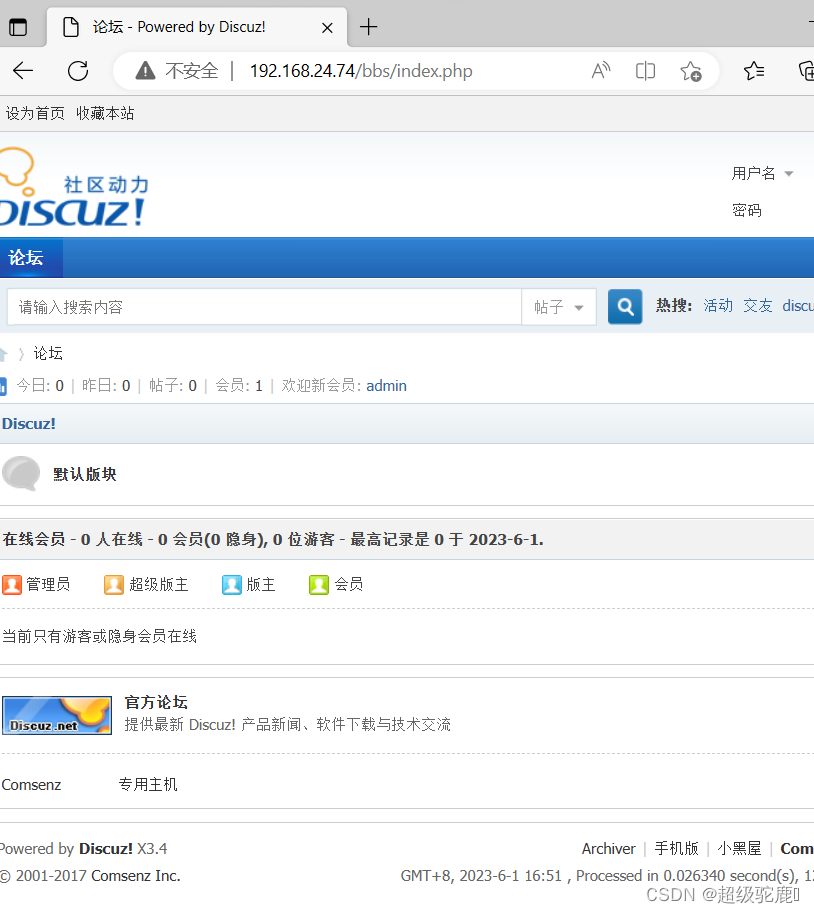Image resolution: width=814 pixels, height=913 pixels.
Task: Click hot search term 活动
Action: [x=718, y=306]
